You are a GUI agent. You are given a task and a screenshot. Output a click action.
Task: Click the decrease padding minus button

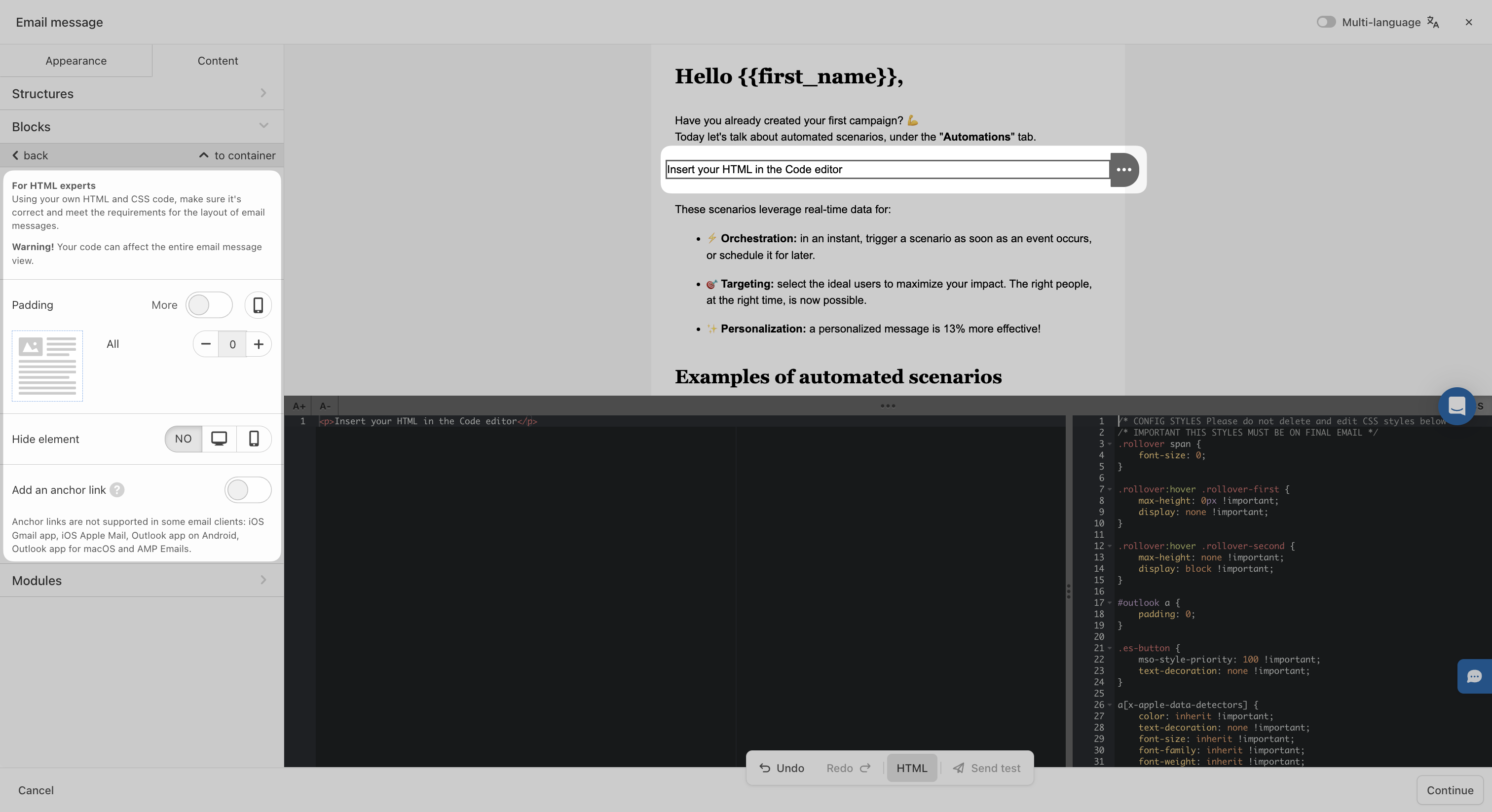tap(206, 344)
